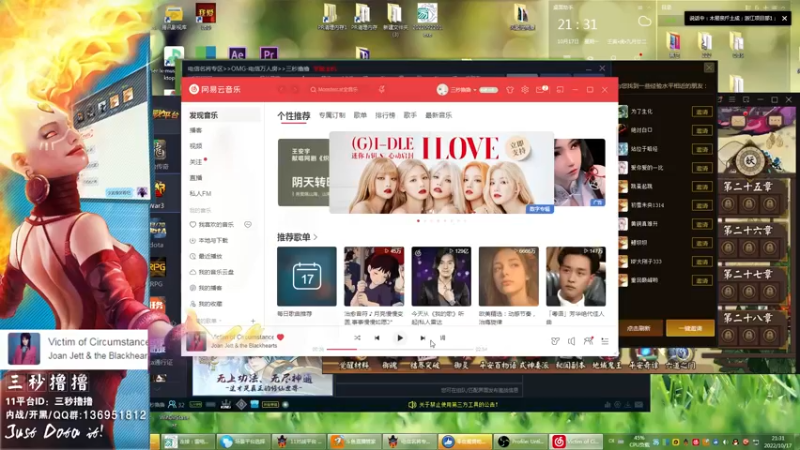Click the song progress bar

click(401, 349)
